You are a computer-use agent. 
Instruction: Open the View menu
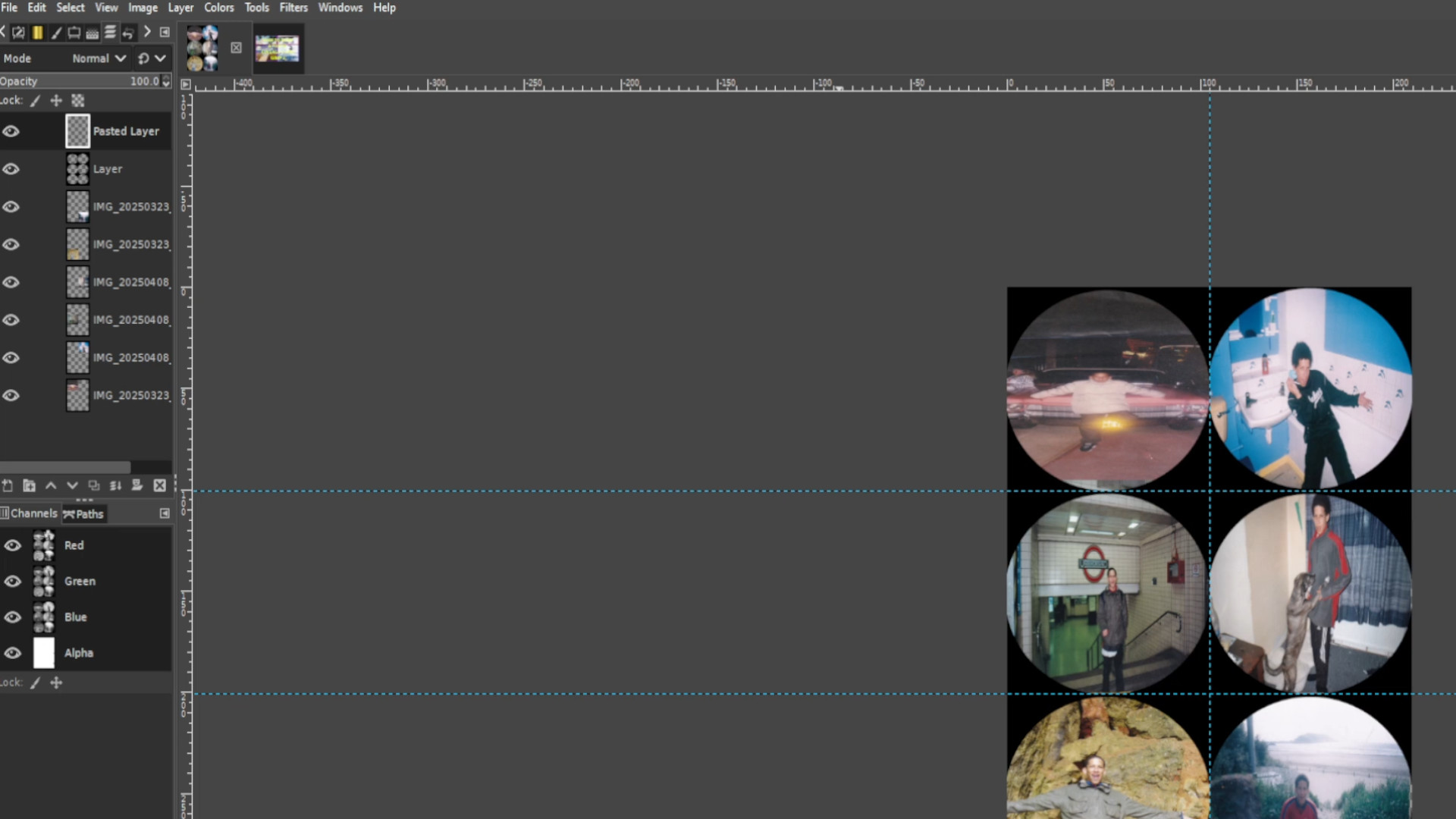[x=106, y=8]
